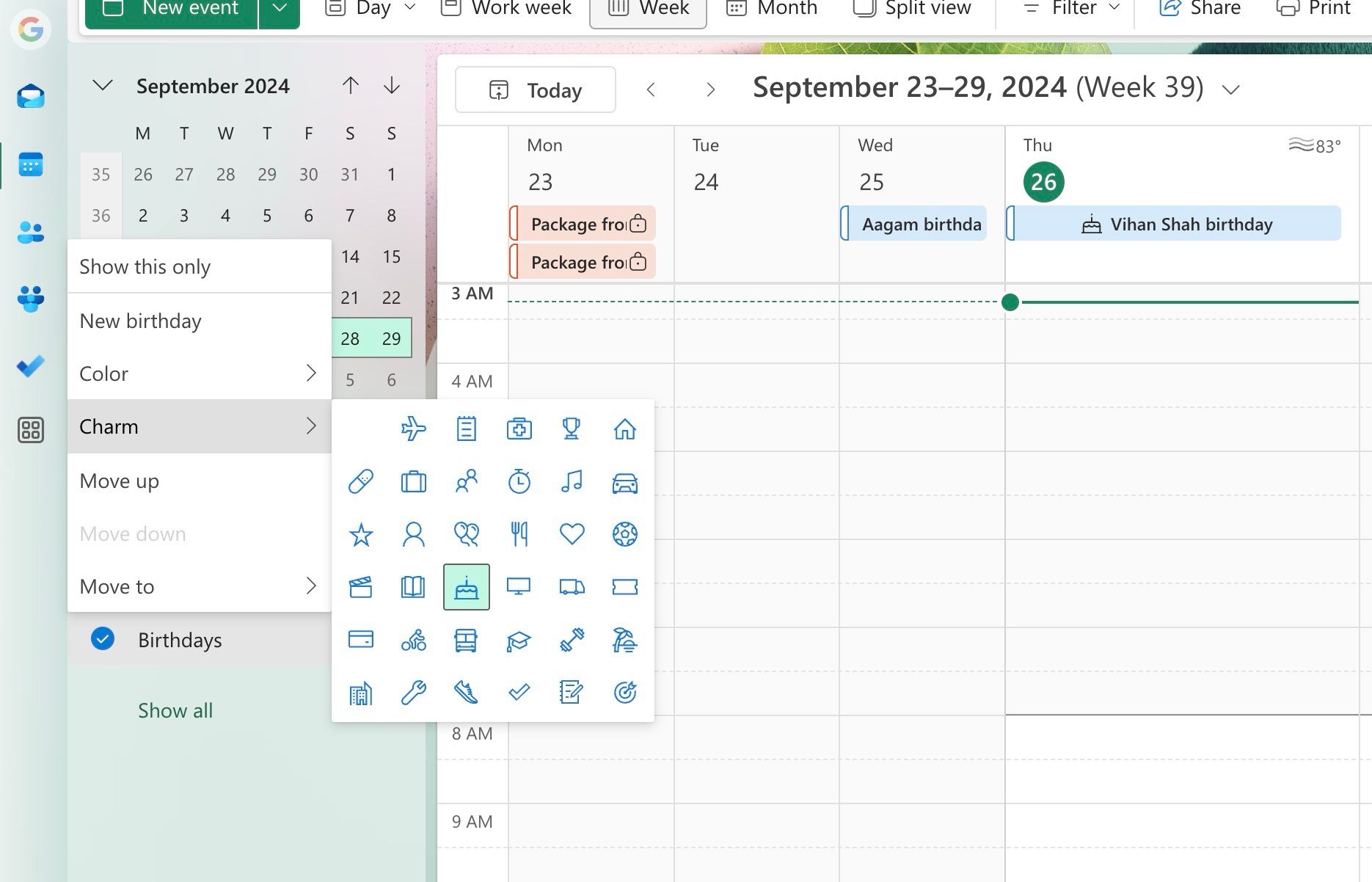
Task: Open first Package event on Monday
Action: pos(583,224)
